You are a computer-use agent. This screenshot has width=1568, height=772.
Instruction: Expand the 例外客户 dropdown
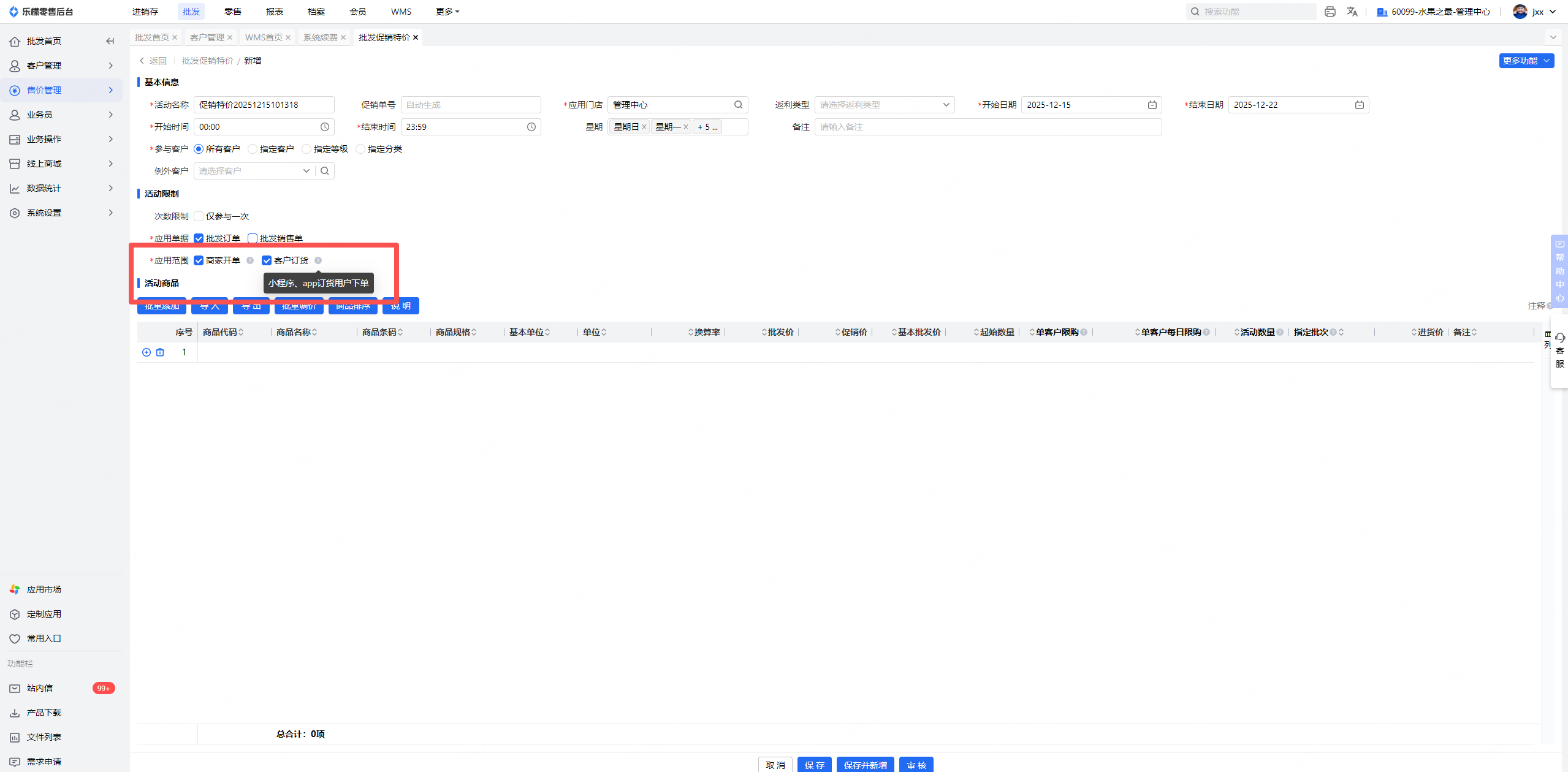(x=306, y=171)
